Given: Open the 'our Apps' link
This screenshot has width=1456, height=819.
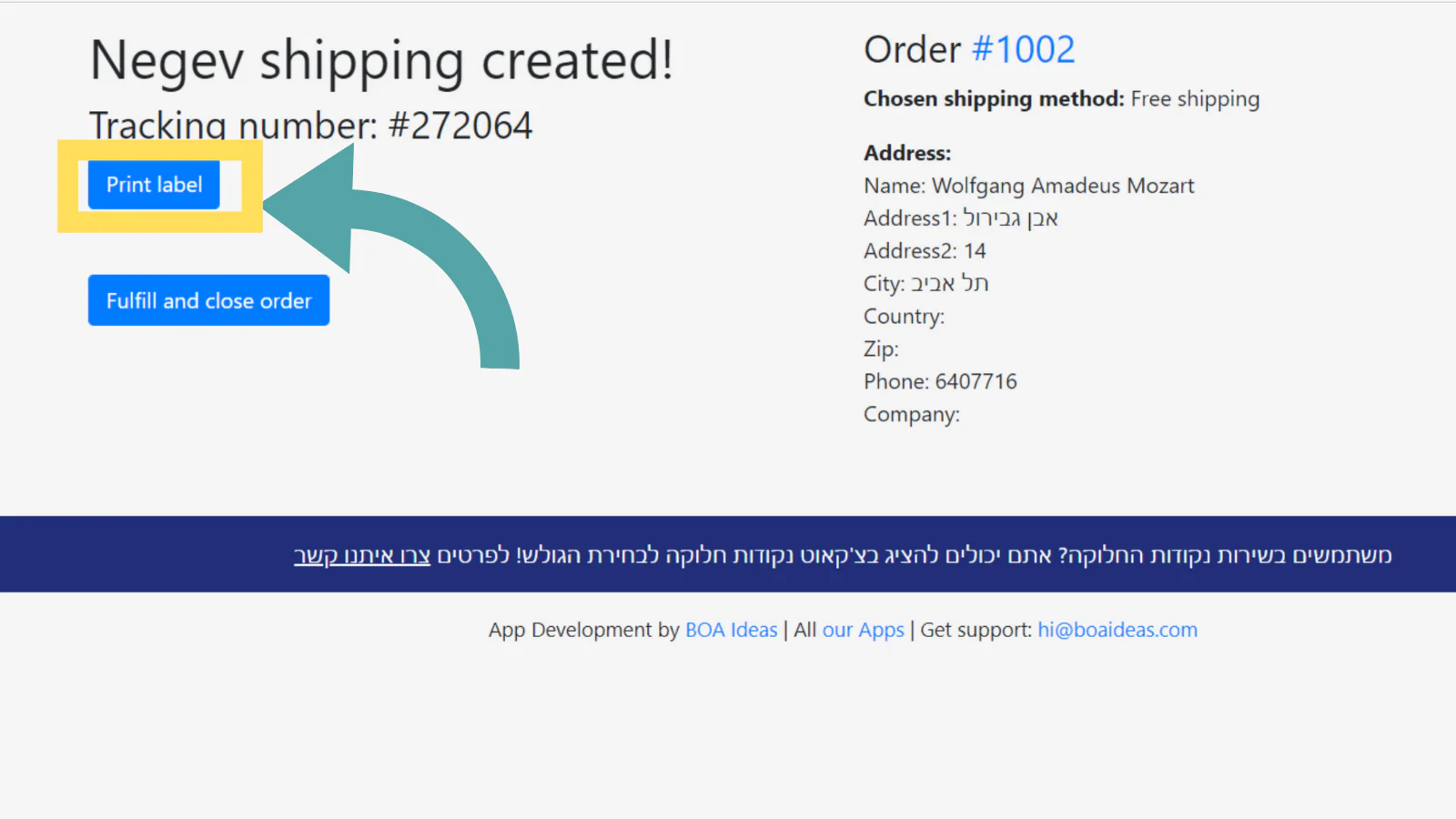Looking at the screenshot, I should click(863, 630).
